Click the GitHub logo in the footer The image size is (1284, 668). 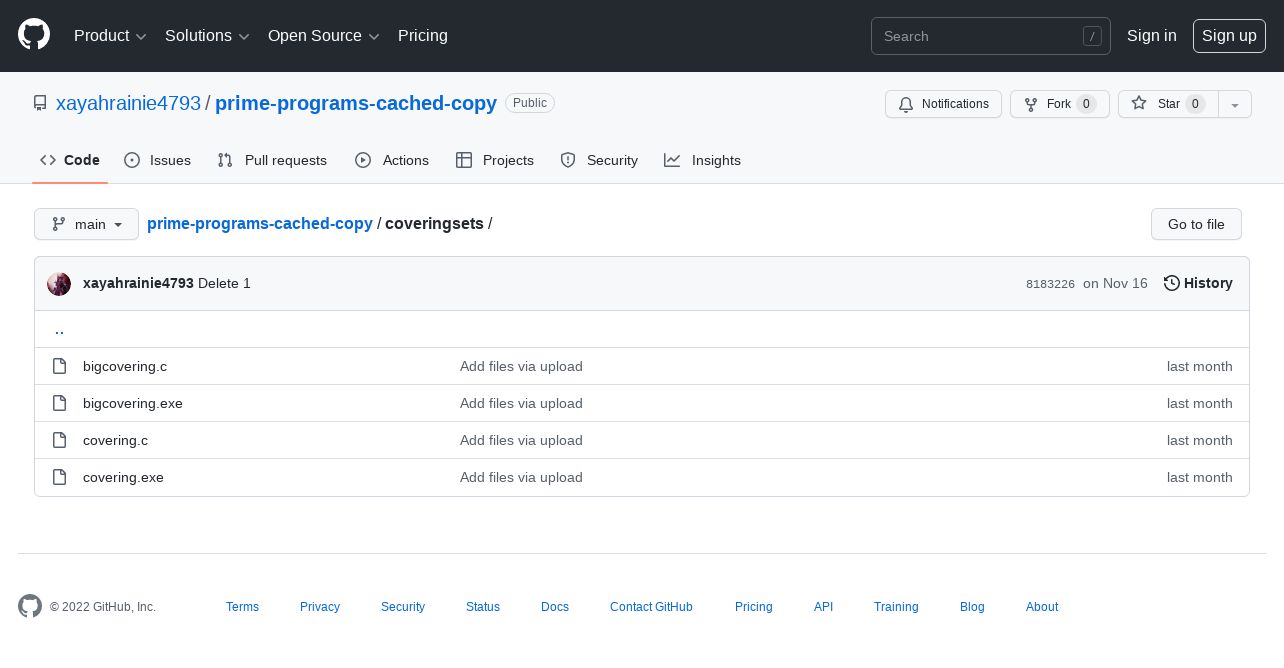click(x=30, y=606)
